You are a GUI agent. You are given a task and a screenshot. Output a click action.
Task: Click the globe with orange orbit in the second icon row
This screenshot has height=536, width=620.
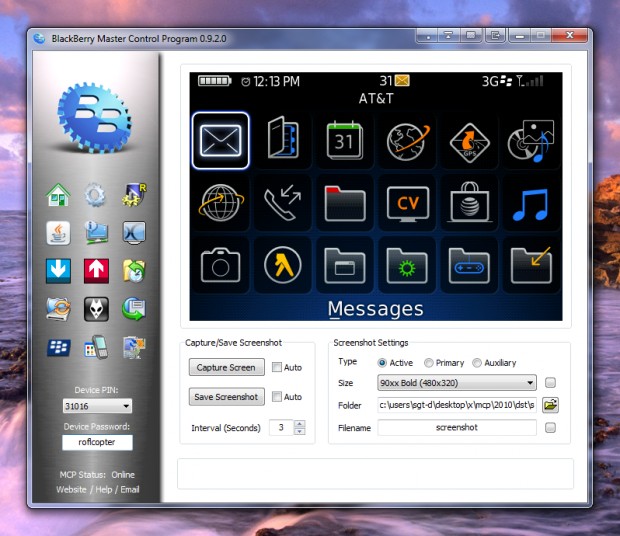coord(221,203)
